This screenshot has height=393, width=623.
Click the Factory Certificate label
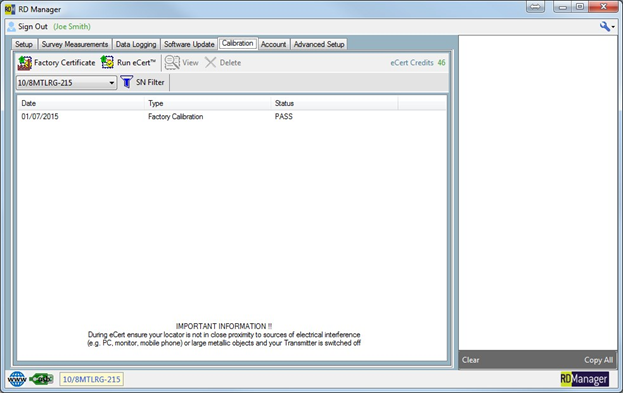[x=65, y=62]
